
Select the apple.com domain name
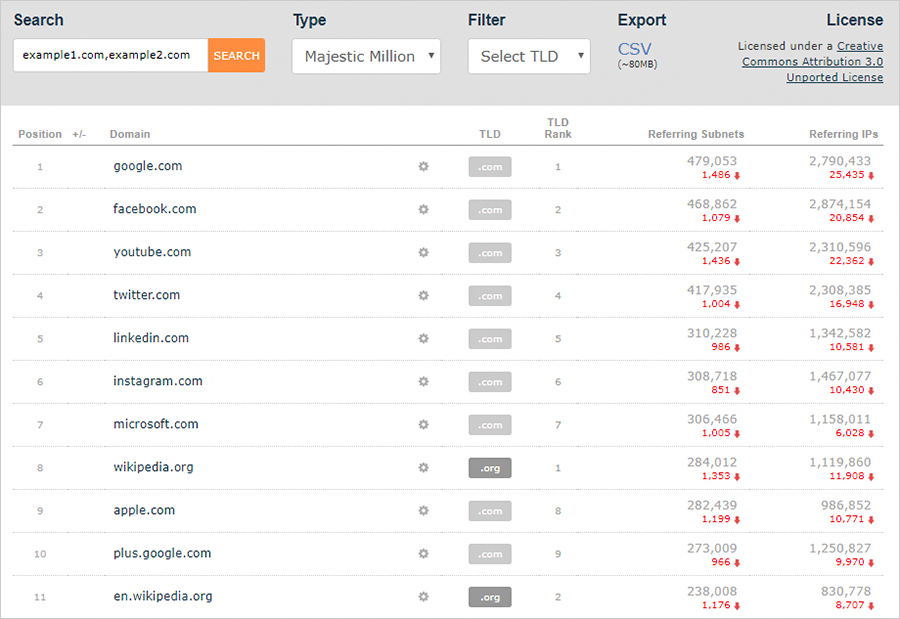click(144, 510)
